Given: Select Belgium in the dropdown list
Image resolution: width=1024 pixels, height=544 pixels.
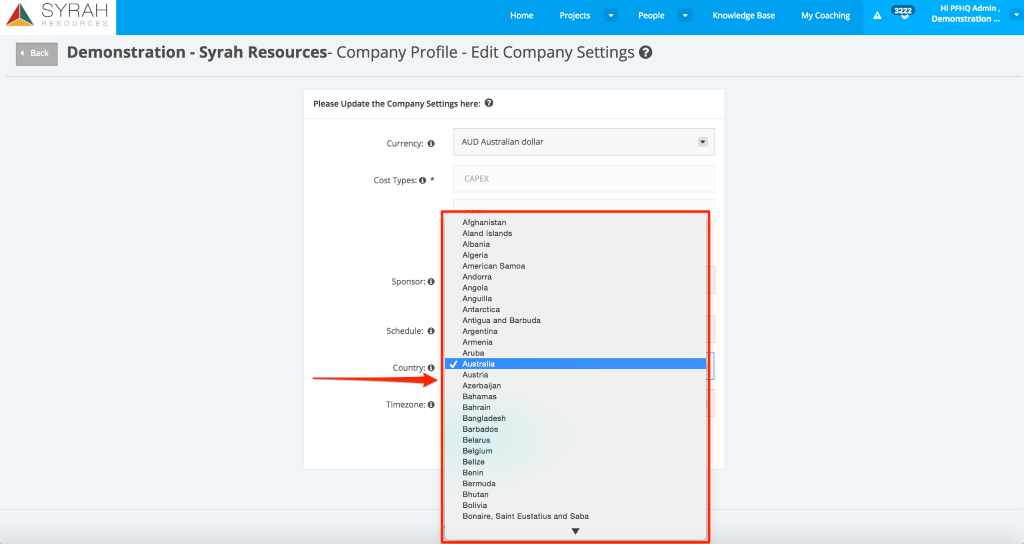Looking at the screenshot, I should (575, 451).
